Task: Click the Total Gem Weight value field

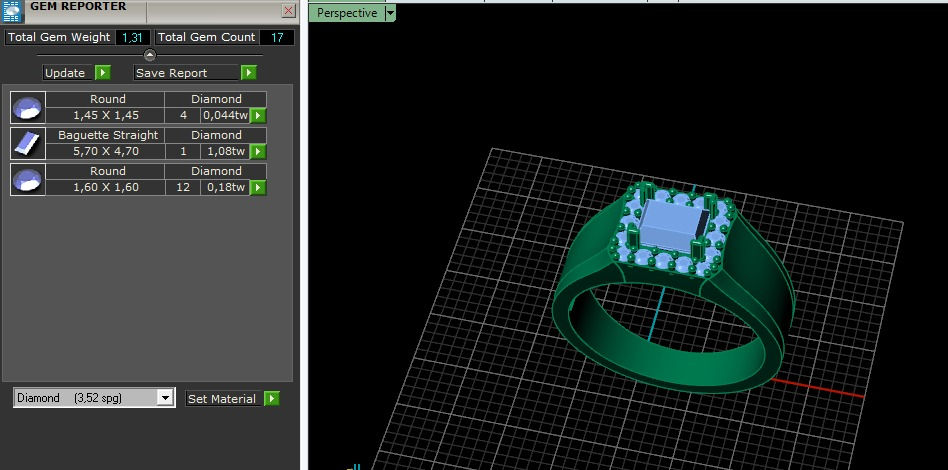Action: pyautogui.click(x=132, y=38)
